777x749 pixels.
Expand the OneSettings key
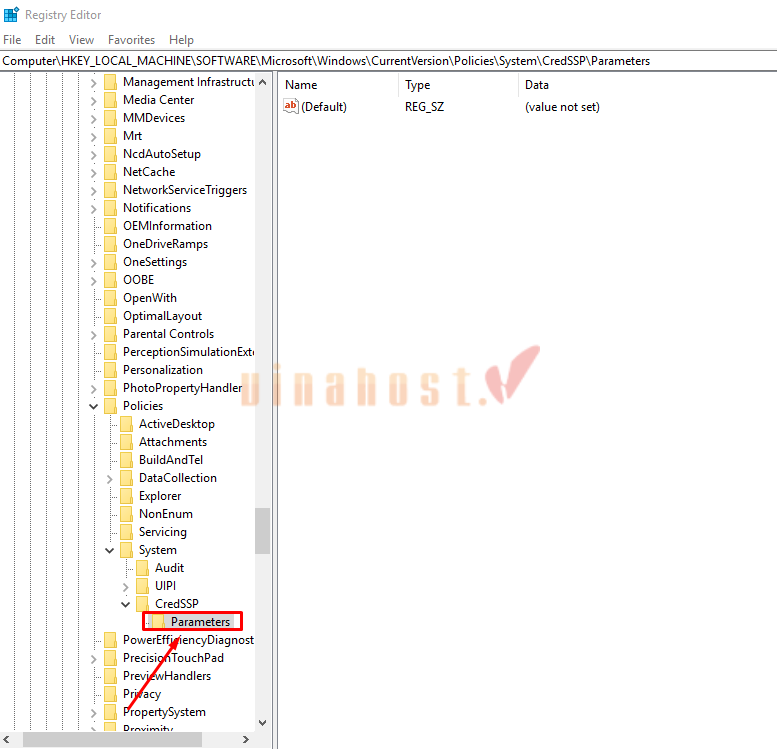point(94,263)
